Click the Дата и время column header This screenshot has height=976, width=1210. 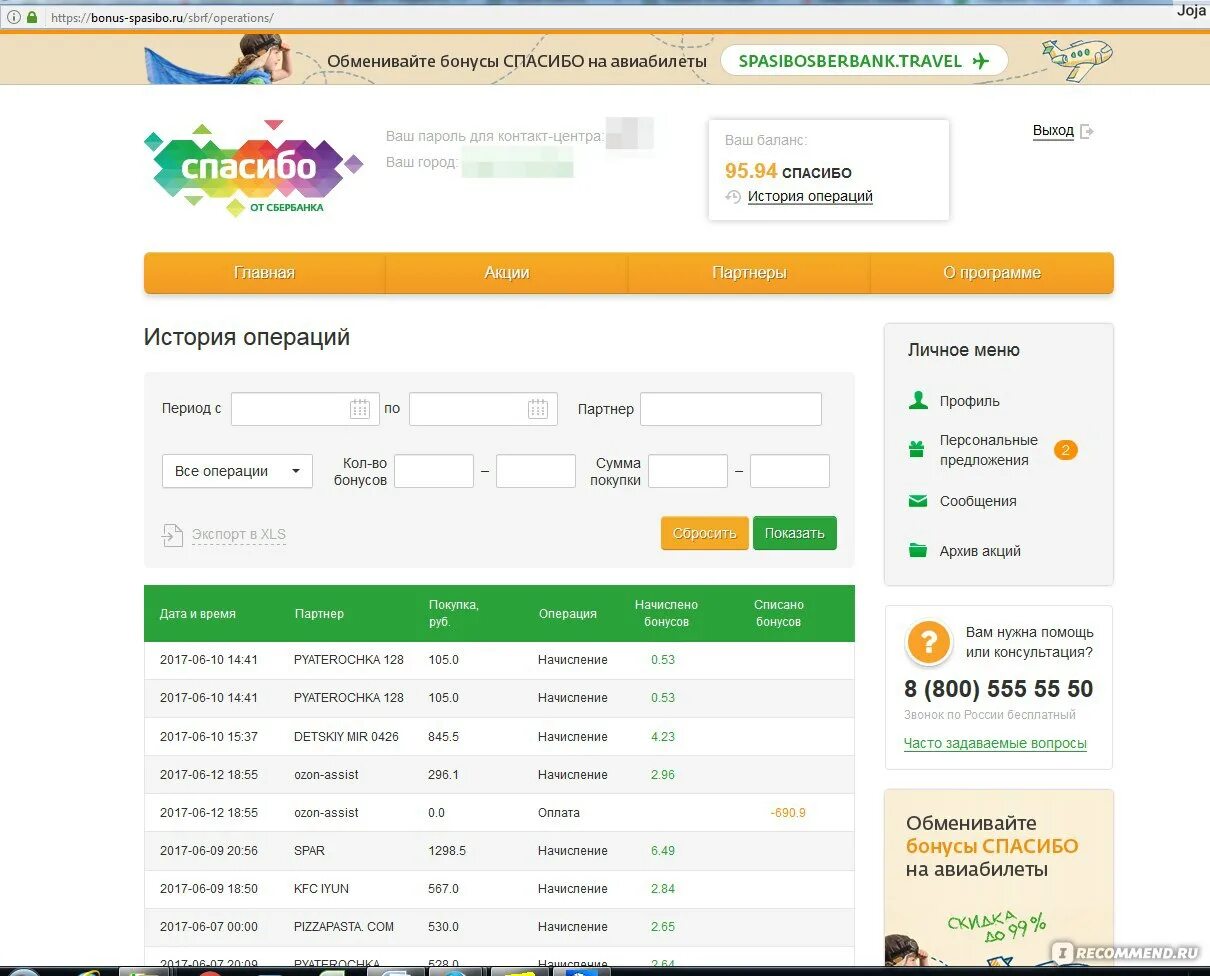click(198, 614)
